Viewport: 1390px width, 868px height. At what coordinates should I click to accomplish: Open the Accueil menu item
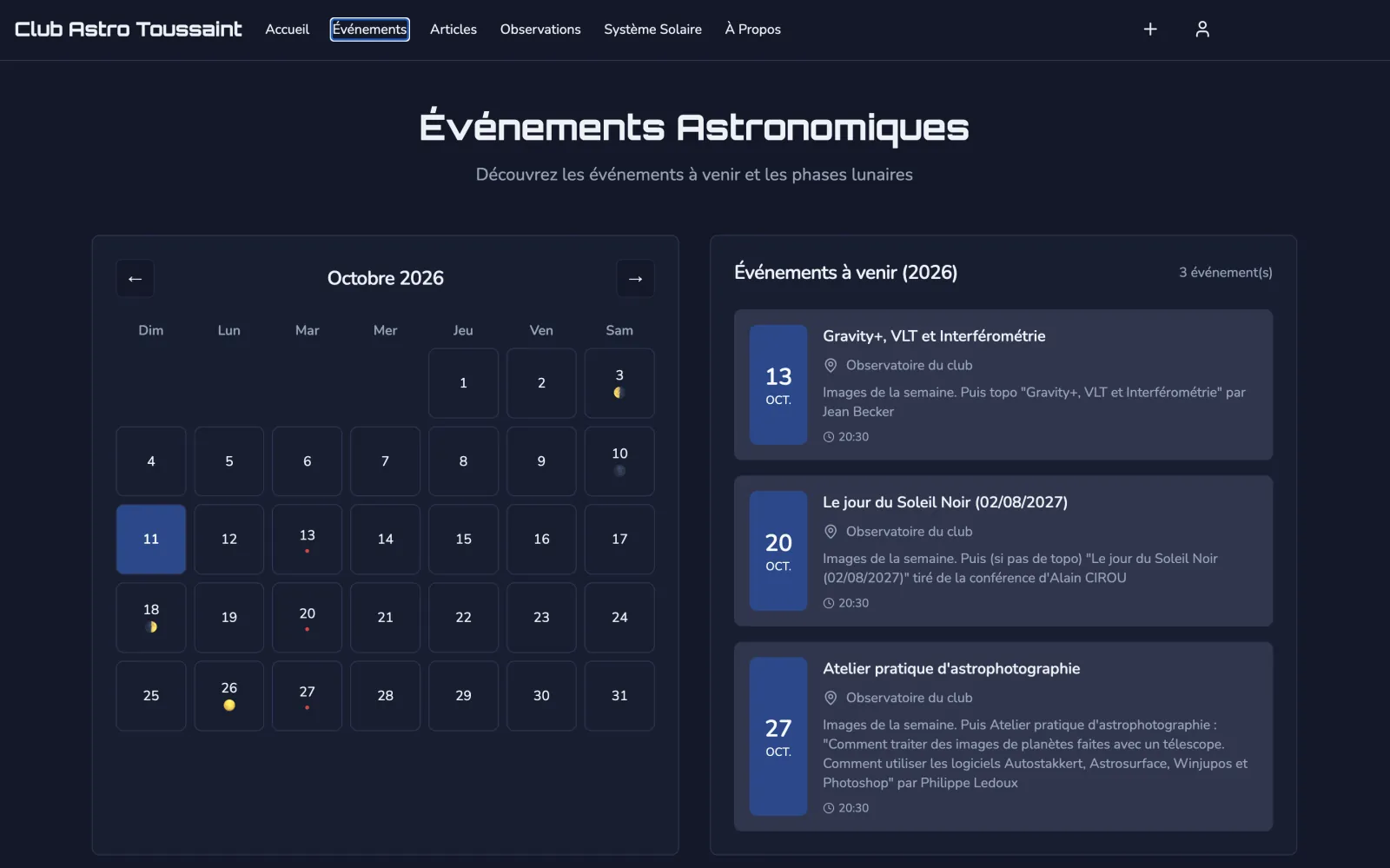(288, 29)
